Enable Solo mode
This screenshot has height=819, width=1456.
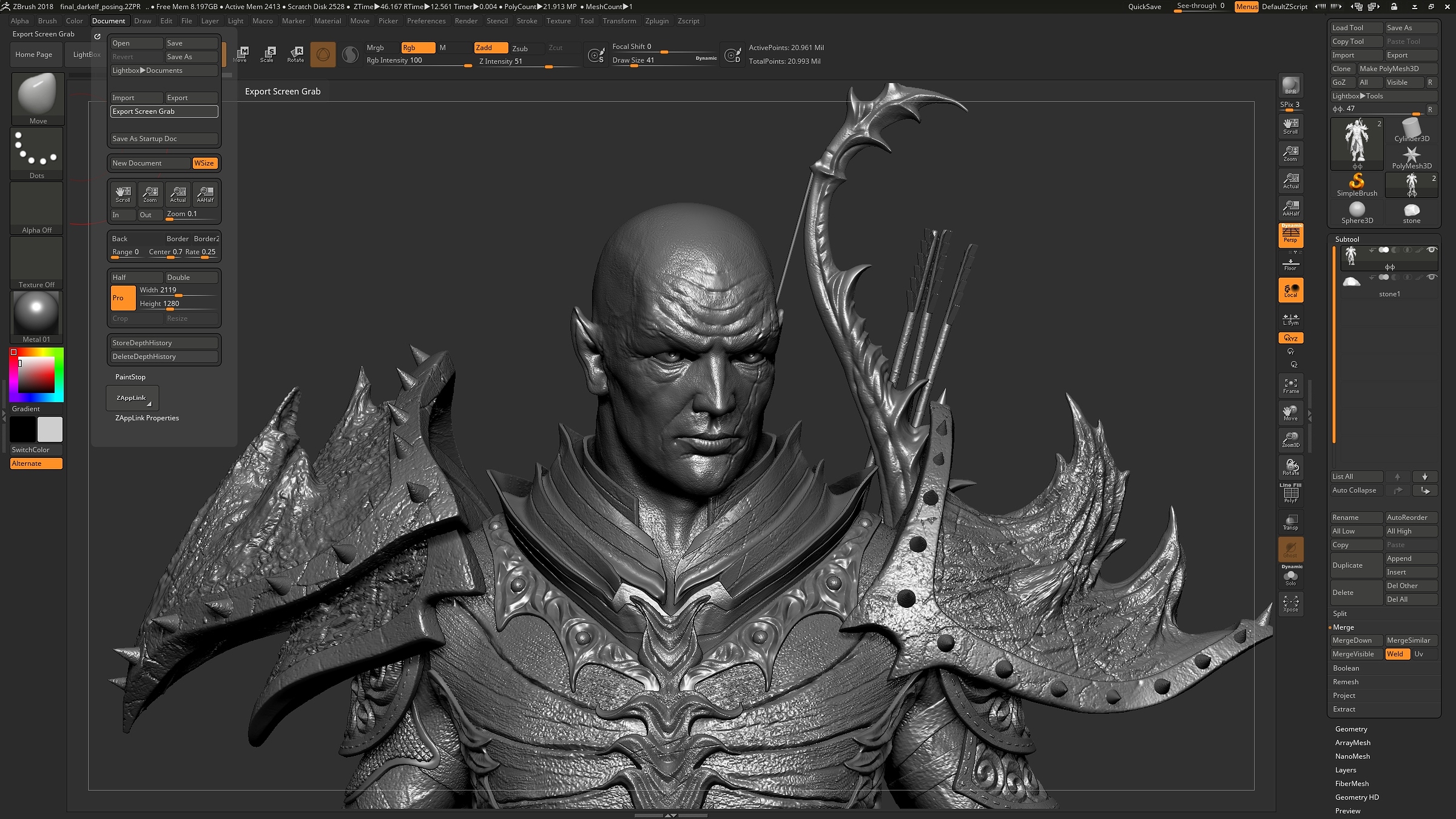coord(1290,576)
